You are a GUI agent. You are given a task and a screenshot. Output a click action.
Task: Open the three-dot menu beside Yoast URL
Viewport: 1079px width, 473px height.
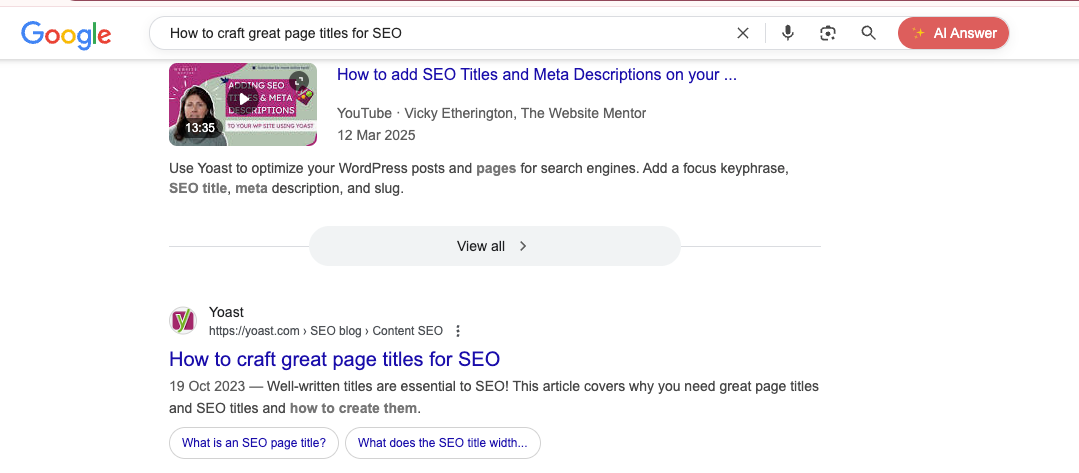[x=458, y=331]
